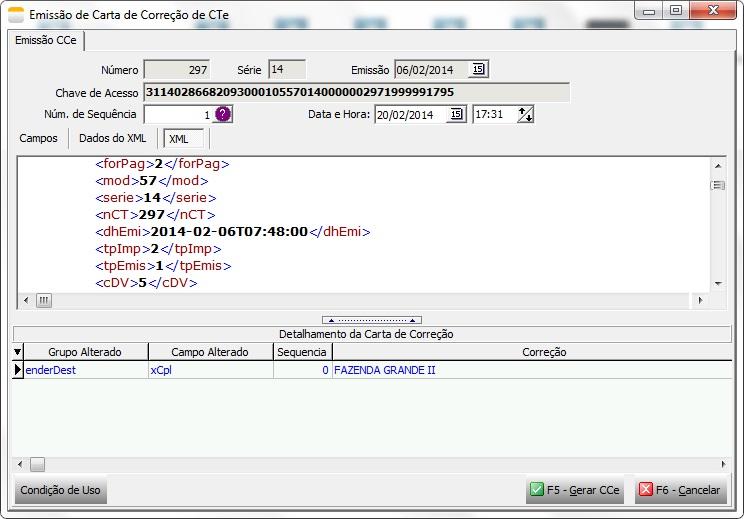744x519 pixels.
Task: Open the Emissão date calendar picker
Action: point(478,69)
